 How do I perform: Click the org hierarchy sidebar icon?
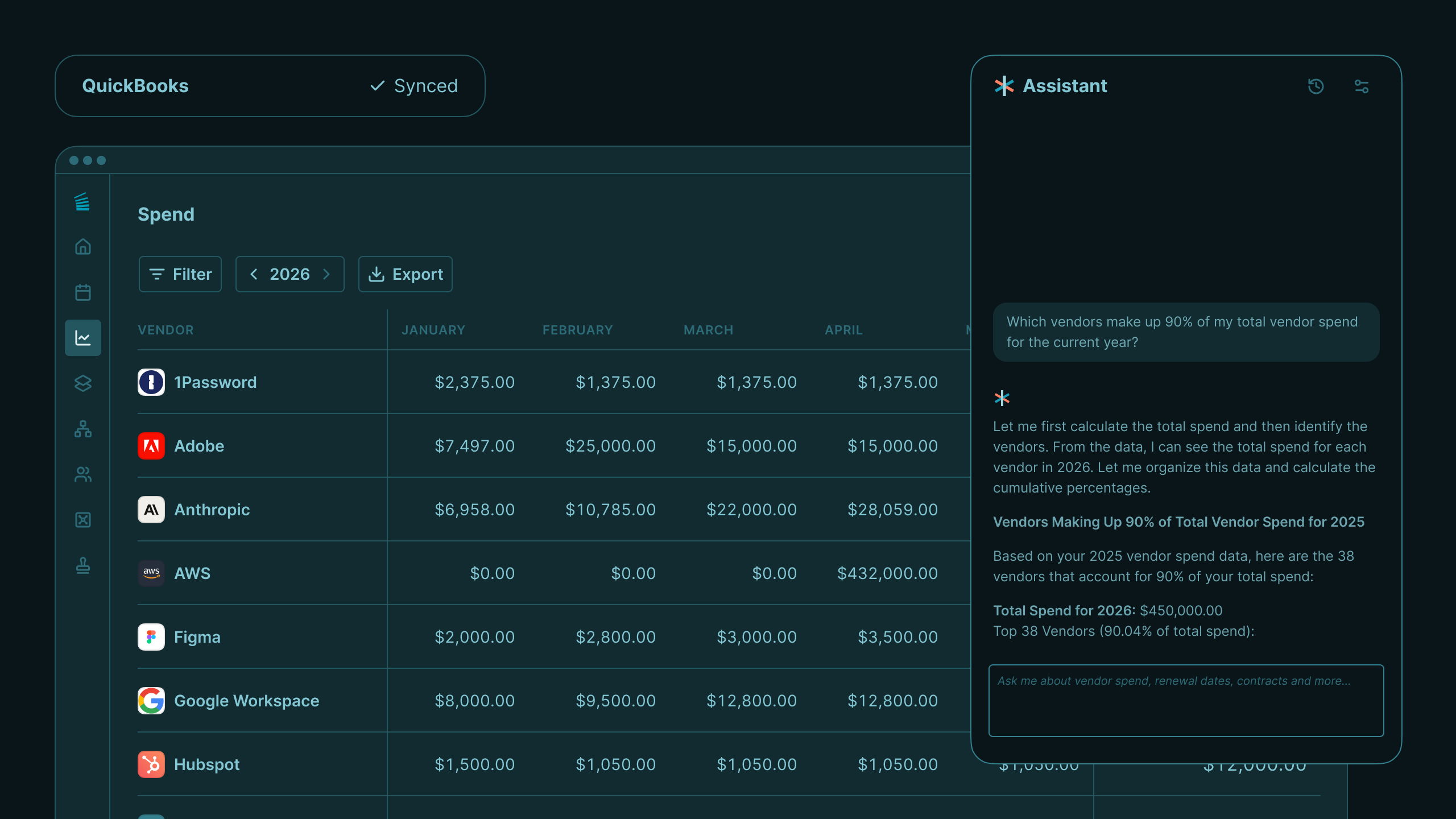pos(83,429)
